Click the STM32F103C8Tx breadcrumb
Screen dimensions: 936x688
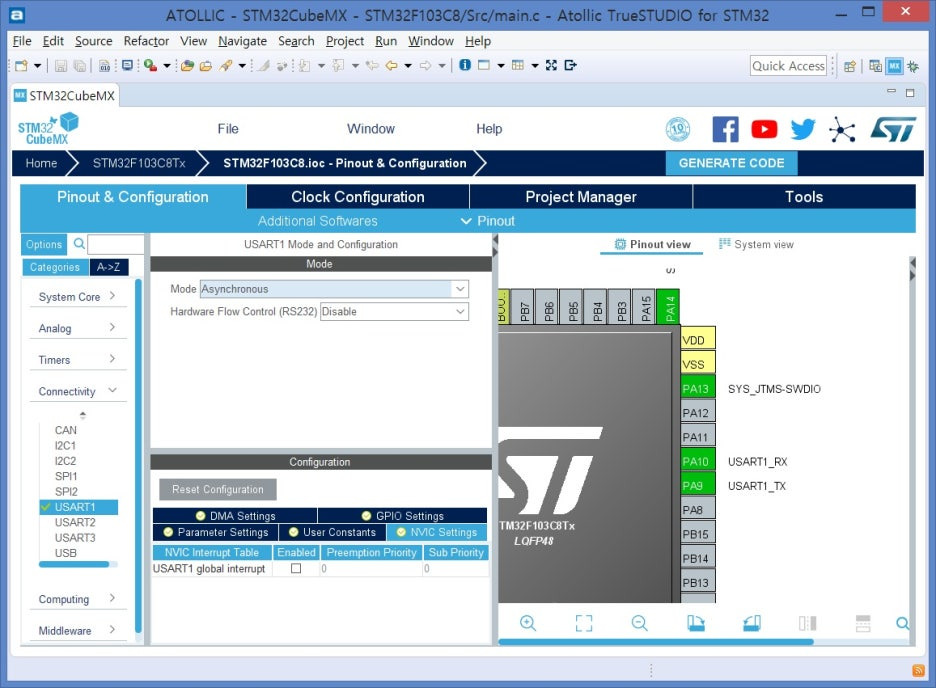pyautogui.click(x=139, y=163)
